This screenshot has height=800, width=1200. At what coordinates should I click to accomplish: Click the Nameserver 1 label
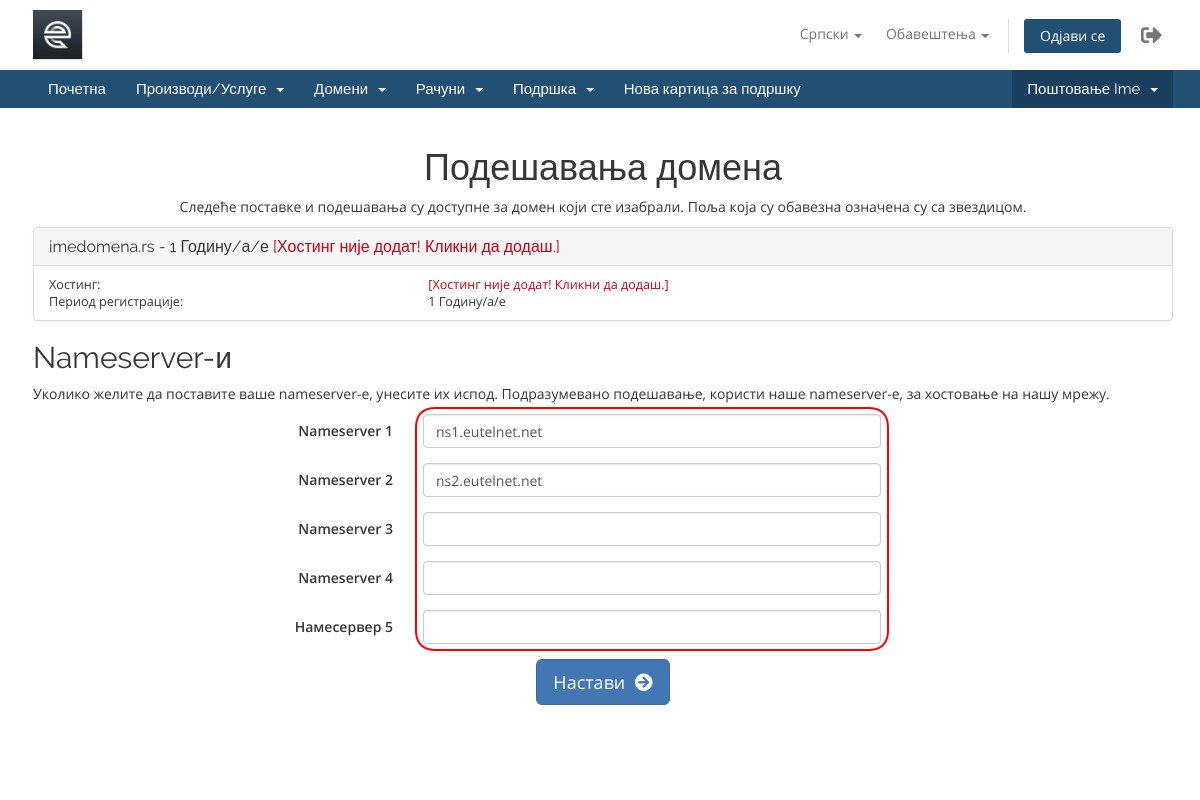coord(345,431)
